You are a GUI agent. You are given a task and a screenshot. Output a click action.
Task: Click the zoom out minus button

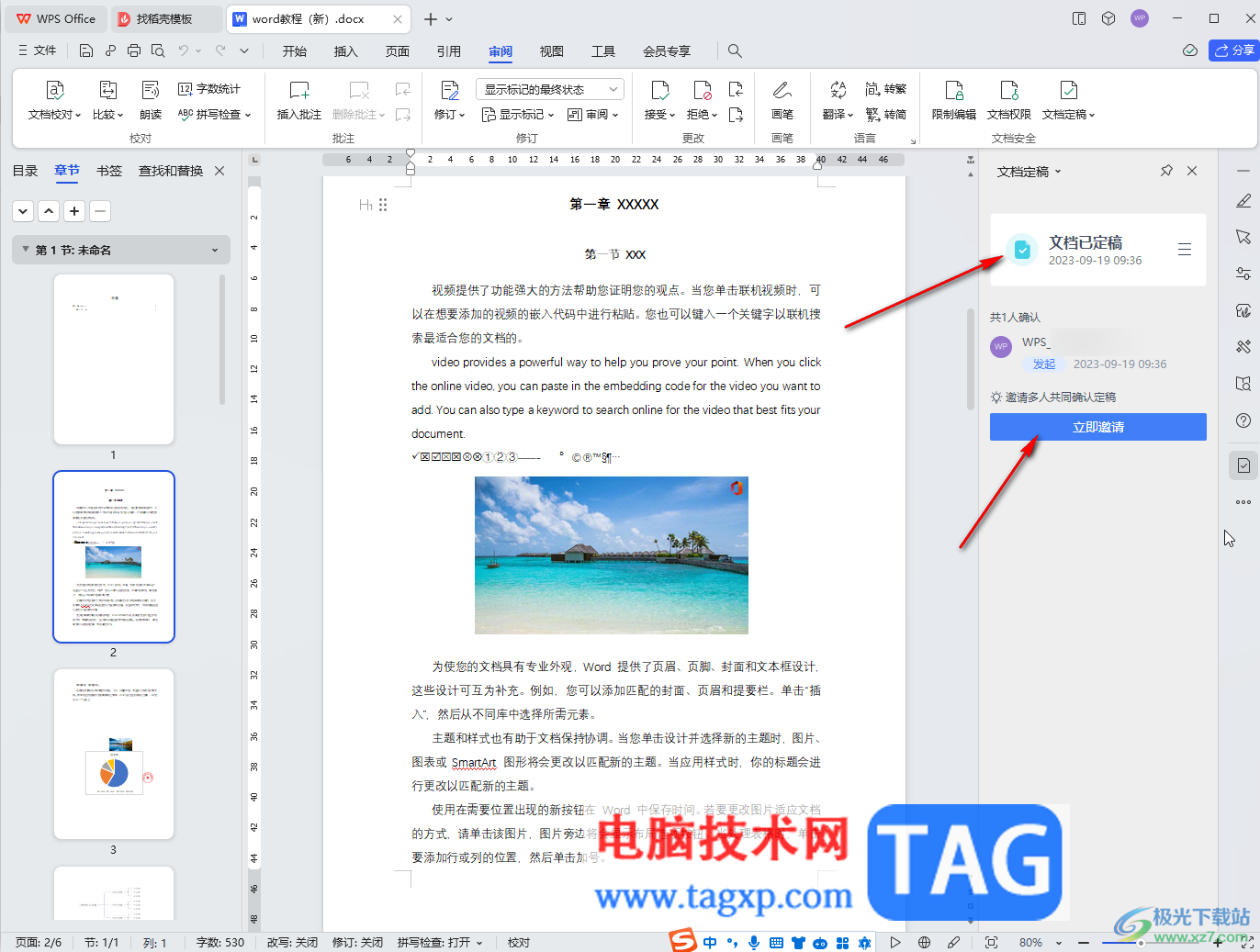pos(1084,943)
